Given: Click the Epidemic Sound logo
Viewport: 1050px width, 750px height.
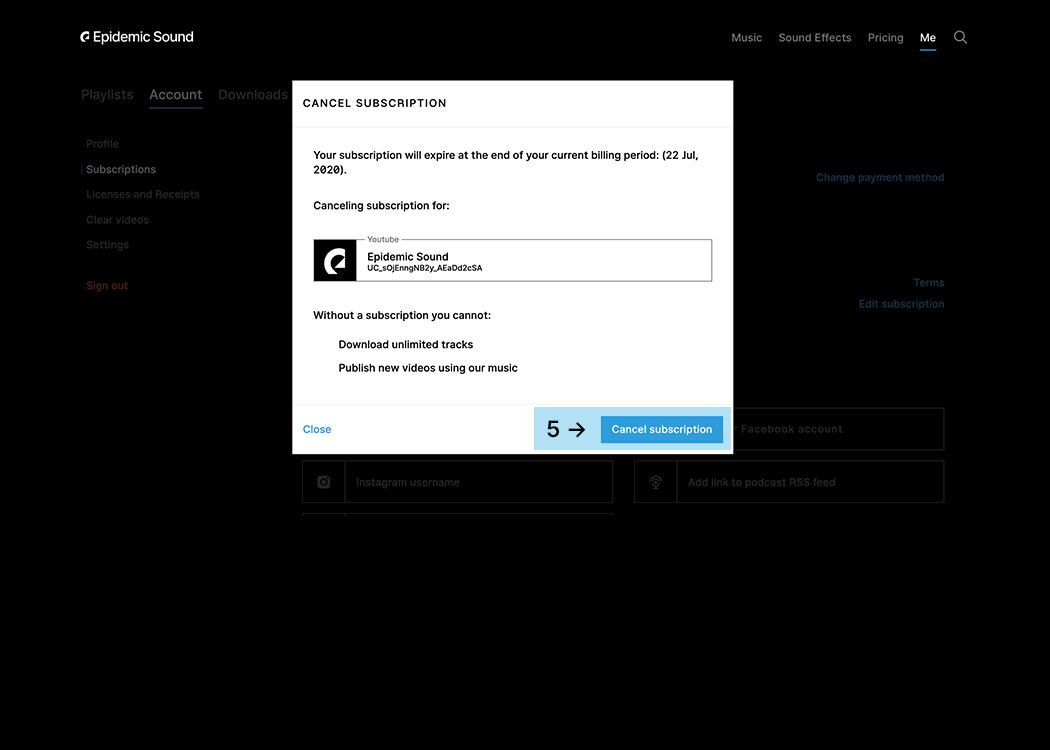Looking at the screenshot, I should (x=137, y=37).
